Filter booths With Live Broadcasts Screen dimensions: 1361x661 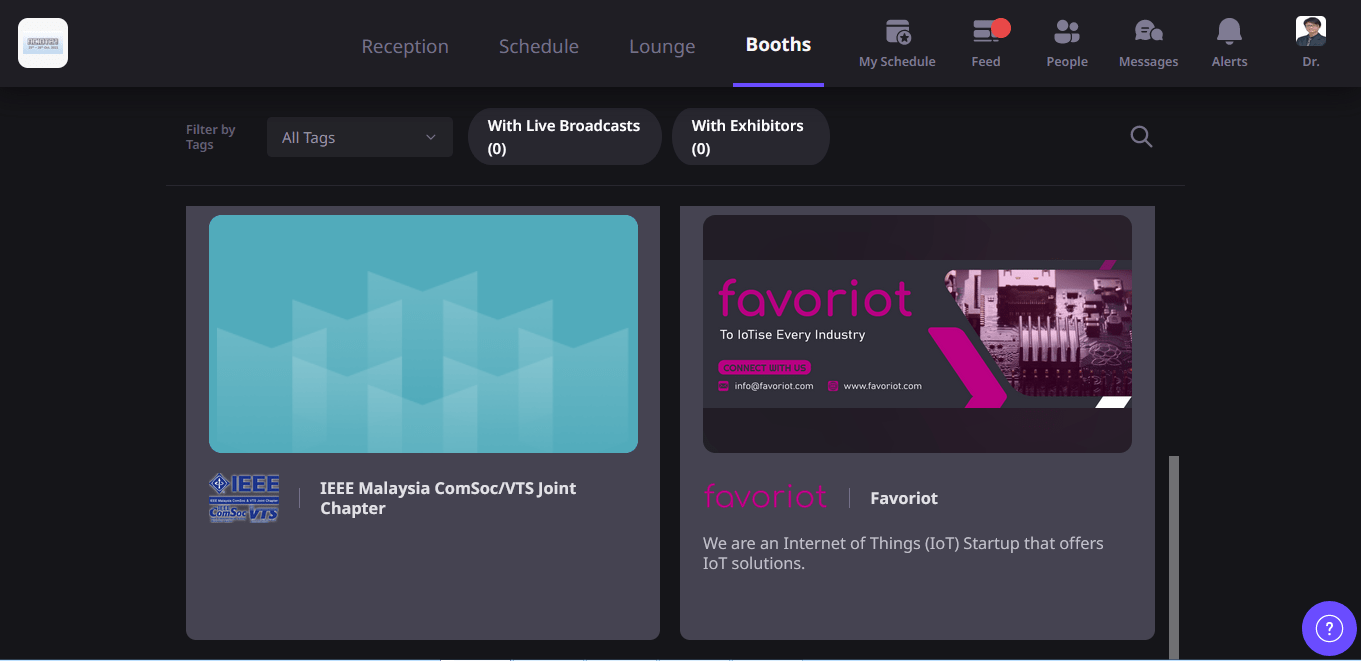[564, 137]
